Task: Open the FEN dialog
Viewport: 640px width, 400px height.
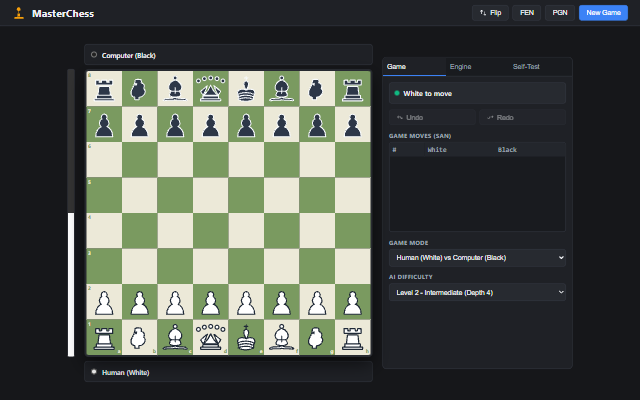Action: [x=527, y=13]
